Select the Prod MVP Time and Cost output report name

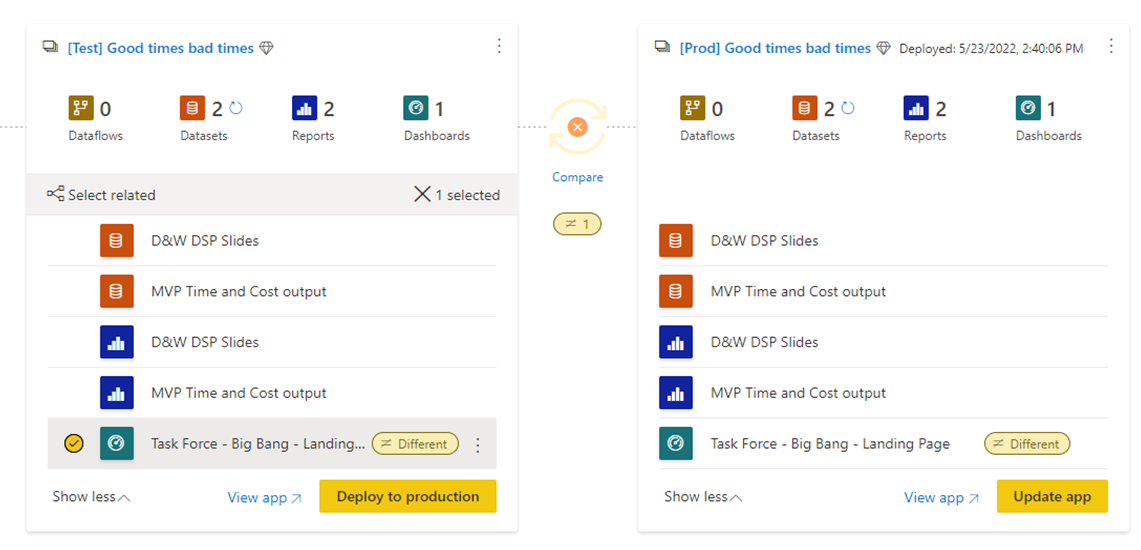[798, 393]
